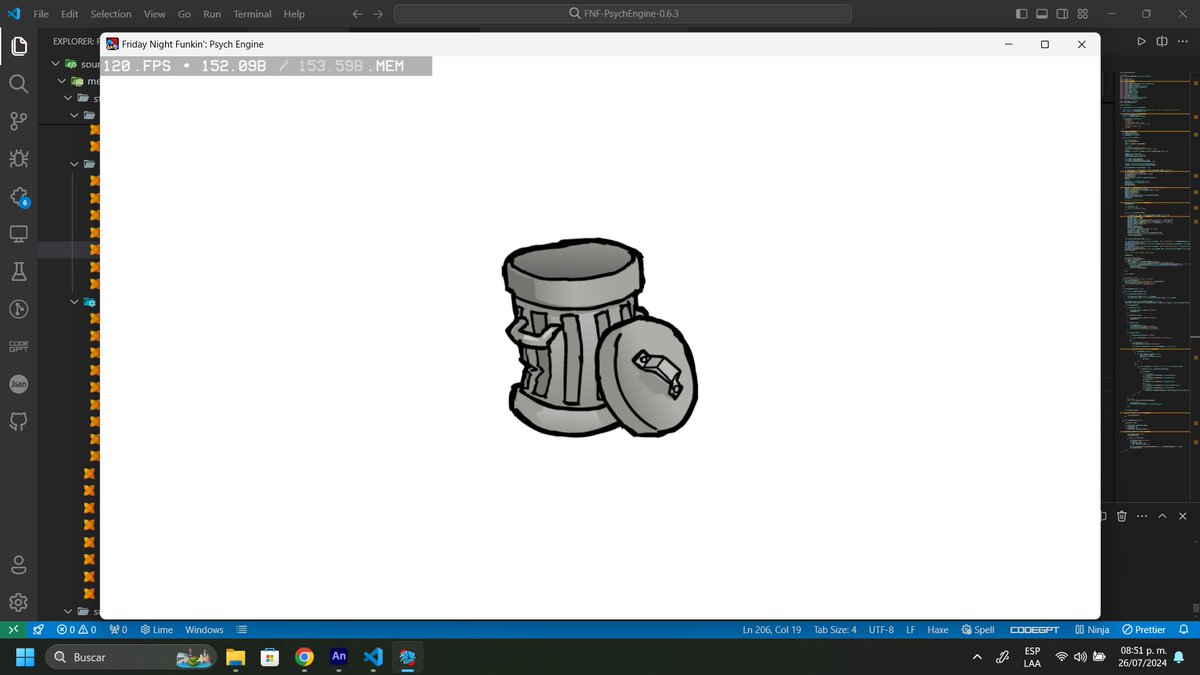1200x675 pixels.
Task: Open the Source Control view
Action: [x=18, y=121]
